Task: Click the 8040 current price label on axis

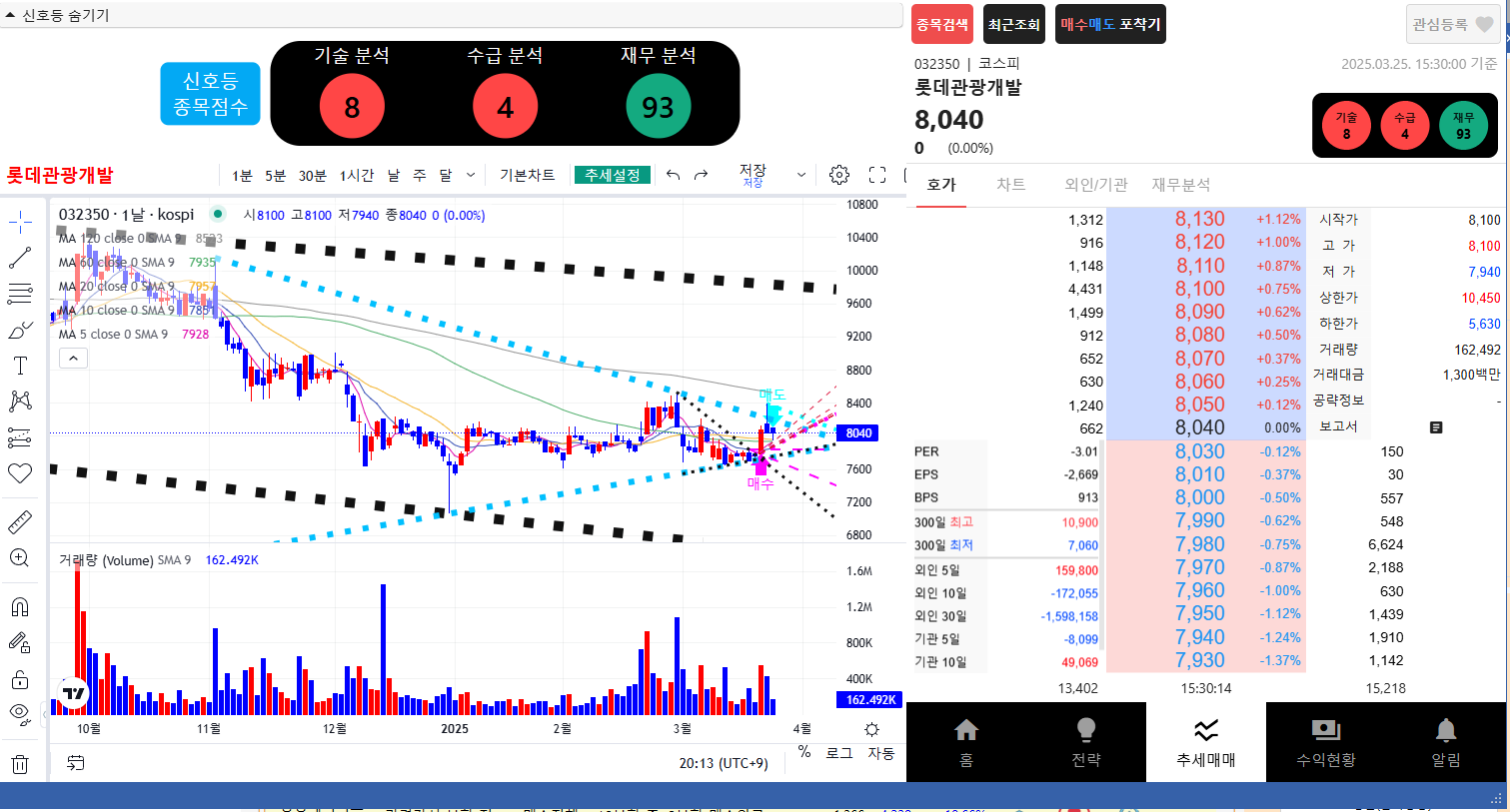Action: click(859, 432)
